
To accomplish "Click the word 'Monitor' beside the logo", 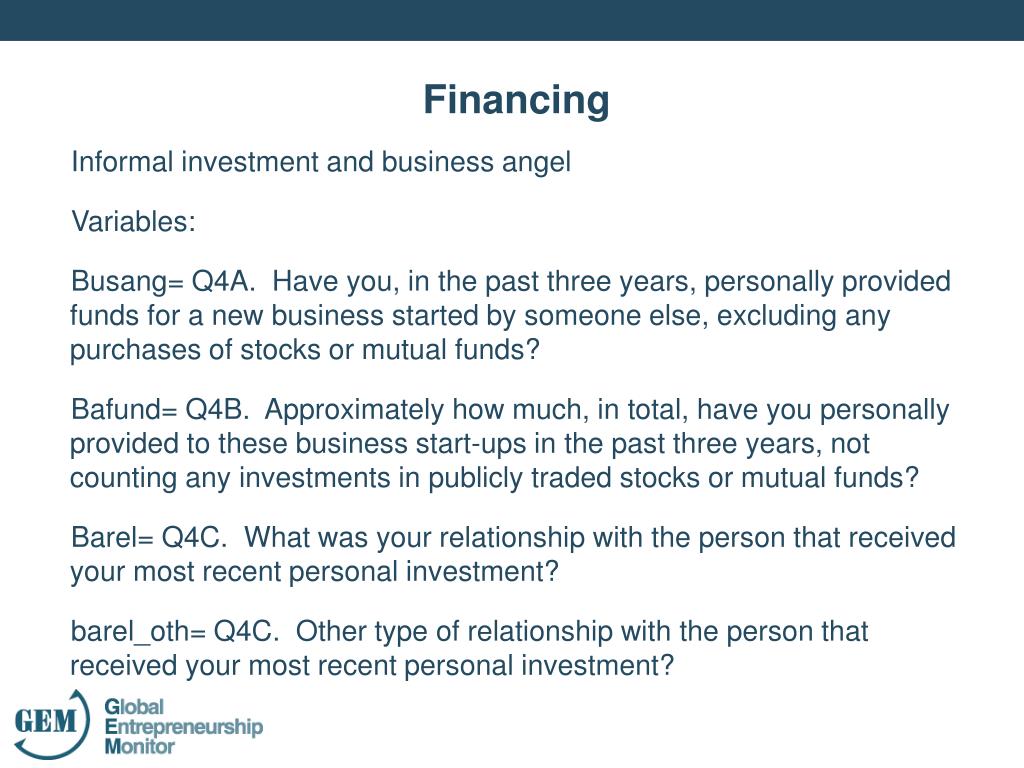I will [140, 746].
